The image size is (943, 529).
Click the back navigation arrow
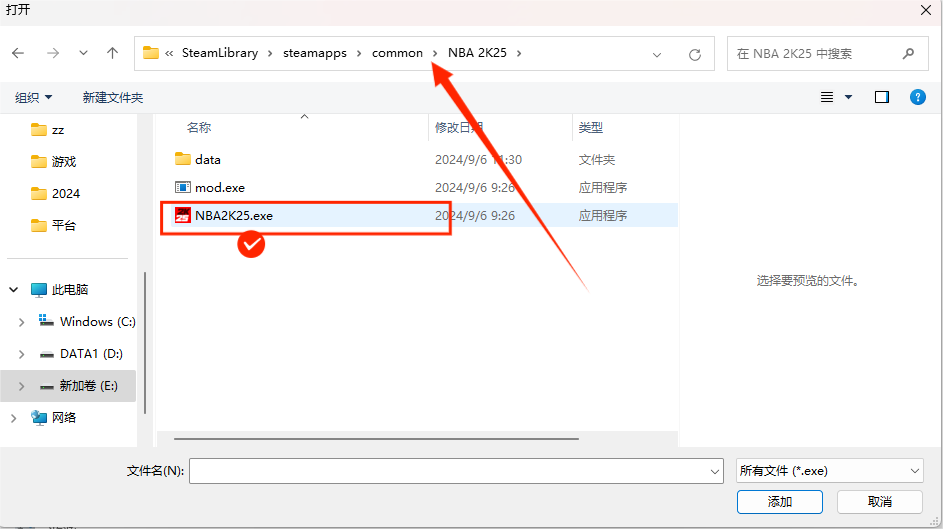click(x=18, y=53)
